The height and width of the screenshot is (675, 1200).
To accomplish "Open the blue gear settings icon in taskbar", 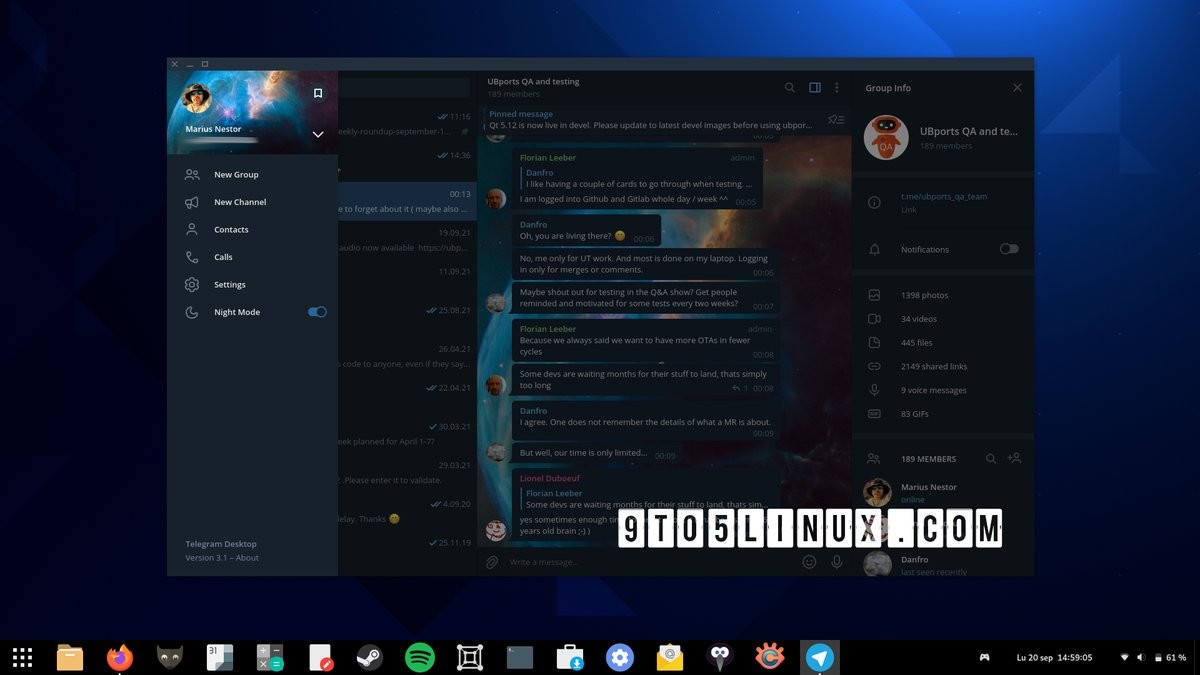I will pos(620,657).
